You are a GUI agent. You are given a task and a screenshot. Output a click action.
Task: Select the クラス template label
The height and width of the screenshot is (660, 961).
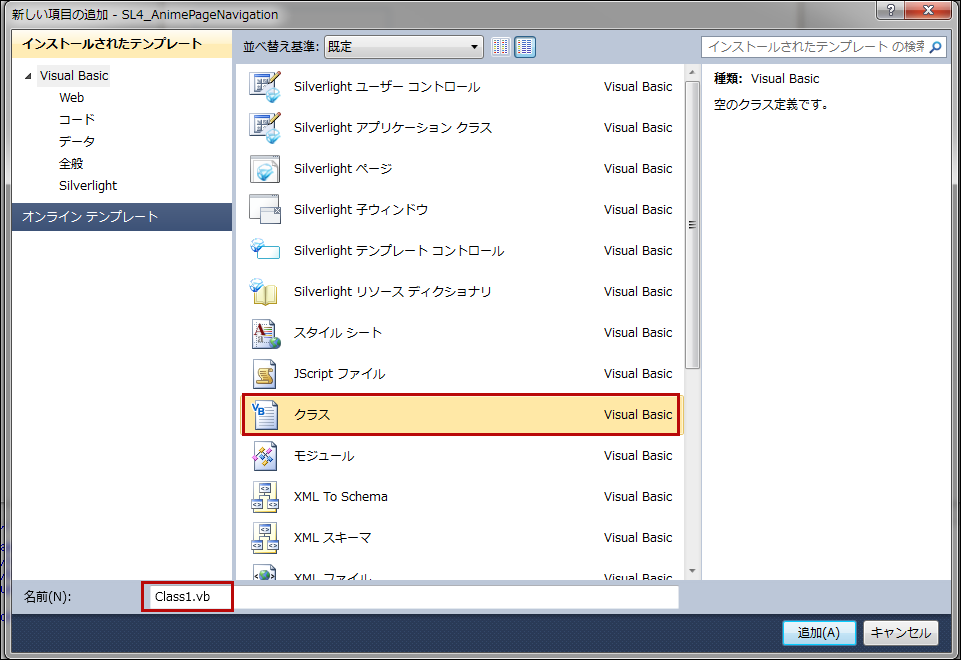(x=312, y=415)
